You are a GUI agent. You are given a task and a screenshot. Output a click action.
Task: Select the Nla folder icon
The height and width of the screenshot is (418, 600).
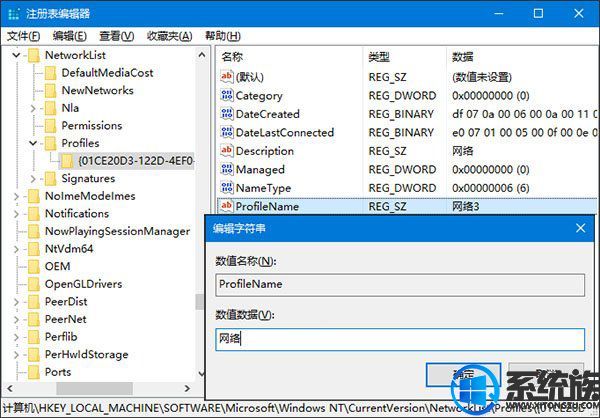pyautogui.click(x=51, y=108)
